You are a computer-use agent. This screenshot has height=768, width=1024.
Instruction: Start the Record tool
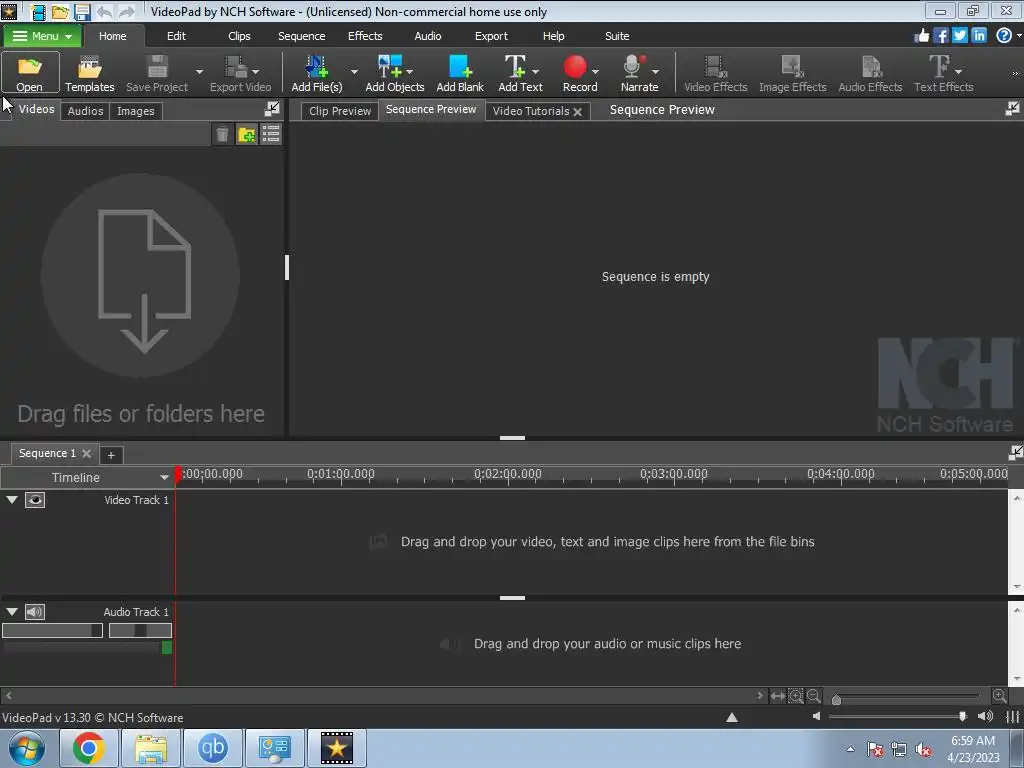point(580,73)
